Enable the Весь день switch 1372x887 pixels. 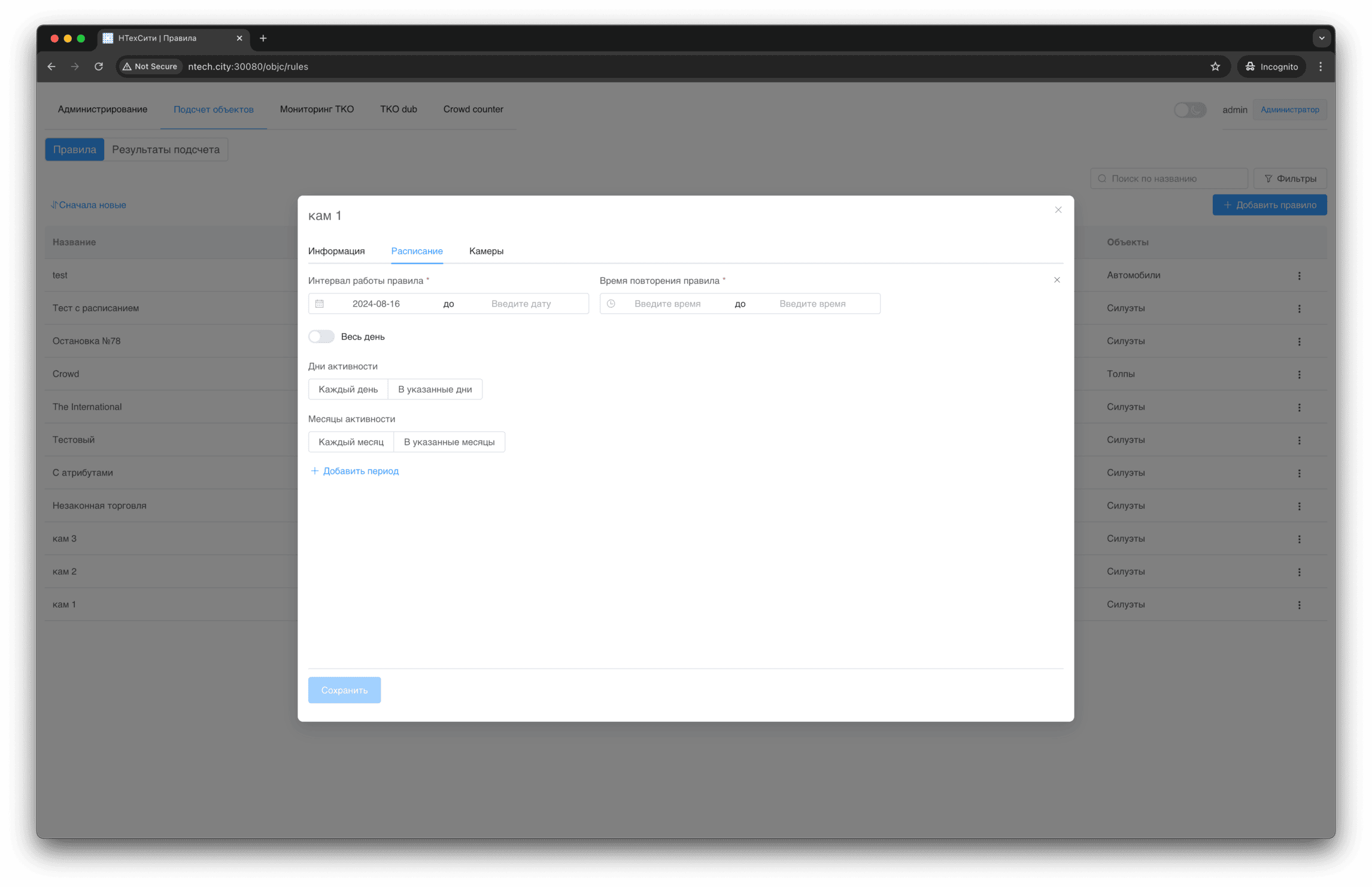coord(321,337)
